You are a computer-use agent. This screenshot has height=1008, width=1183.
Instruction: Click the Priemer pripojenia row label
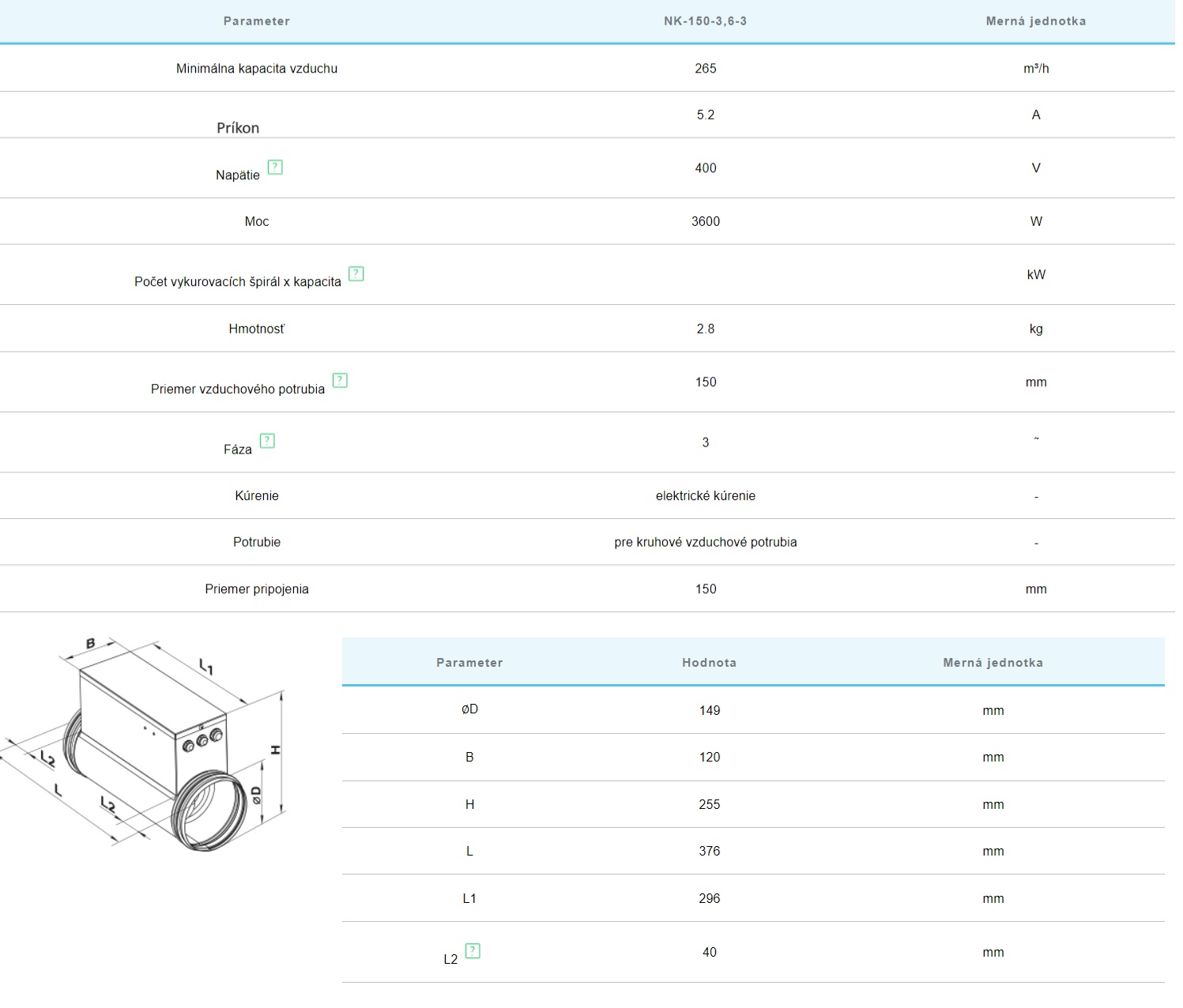[x=256, y=589]
